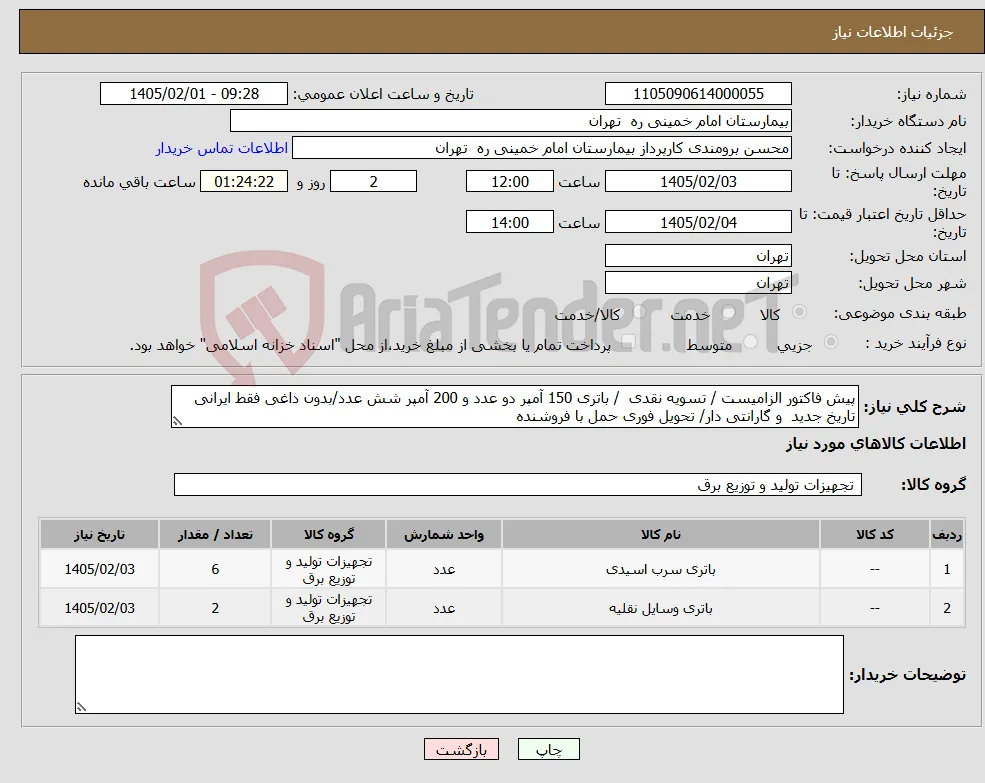985x783 pixels.
Task: Click the عدد unit cell in row 1
Action: 444,569
